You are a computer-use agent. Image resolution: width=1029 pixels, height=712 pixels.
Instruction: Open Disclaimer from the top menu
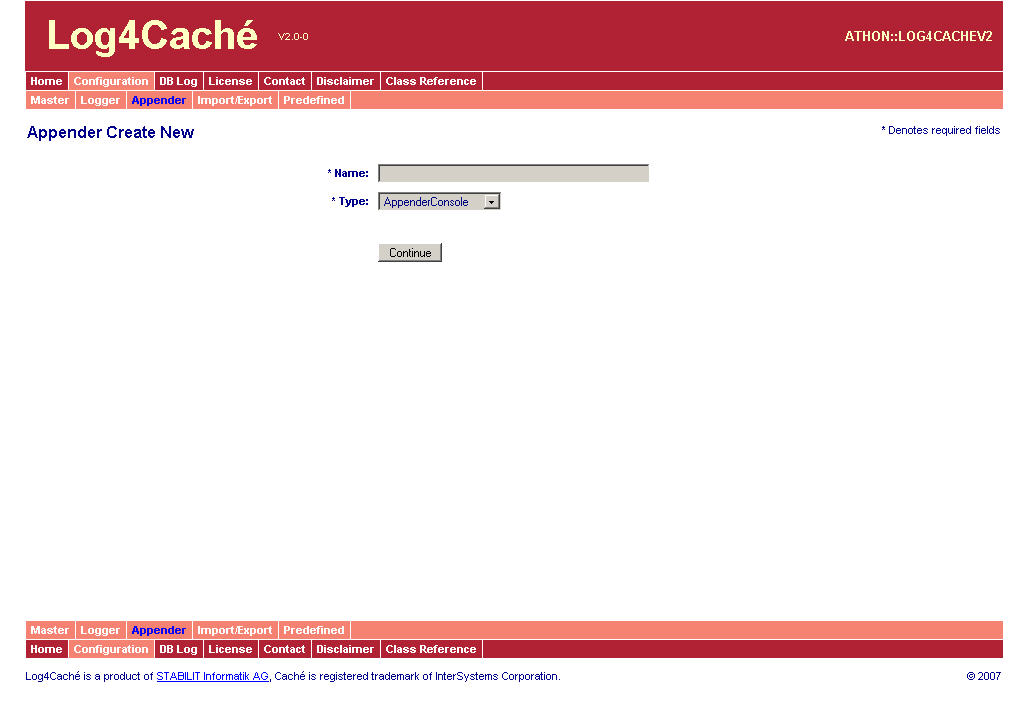[x=345, y=81]
